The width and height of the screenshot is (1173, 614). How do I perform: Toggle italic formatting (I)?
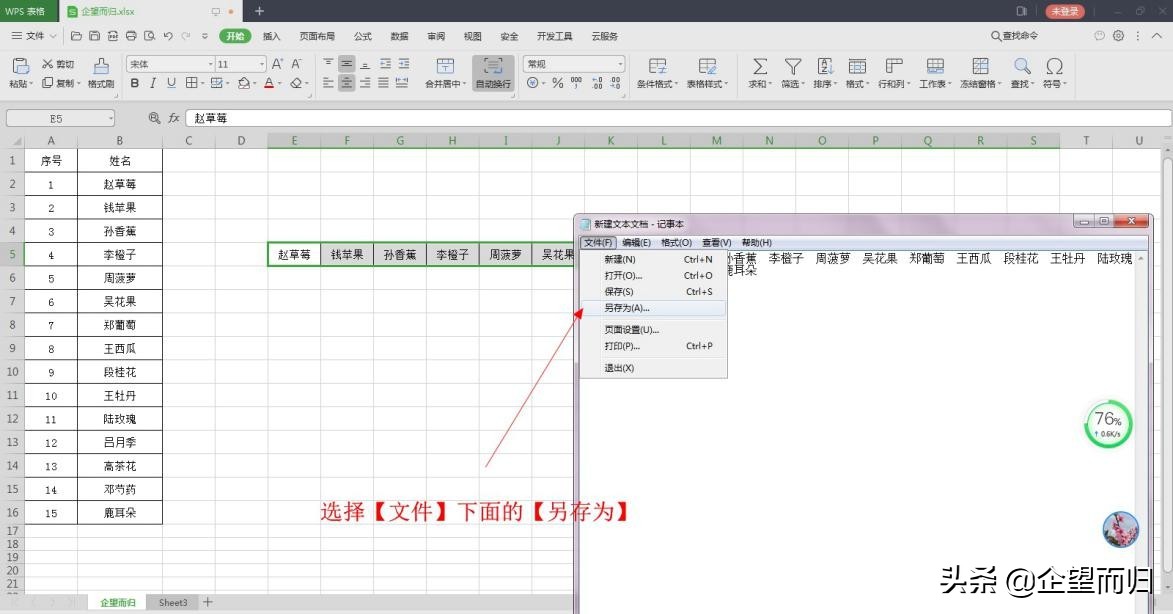click(153, 83)
